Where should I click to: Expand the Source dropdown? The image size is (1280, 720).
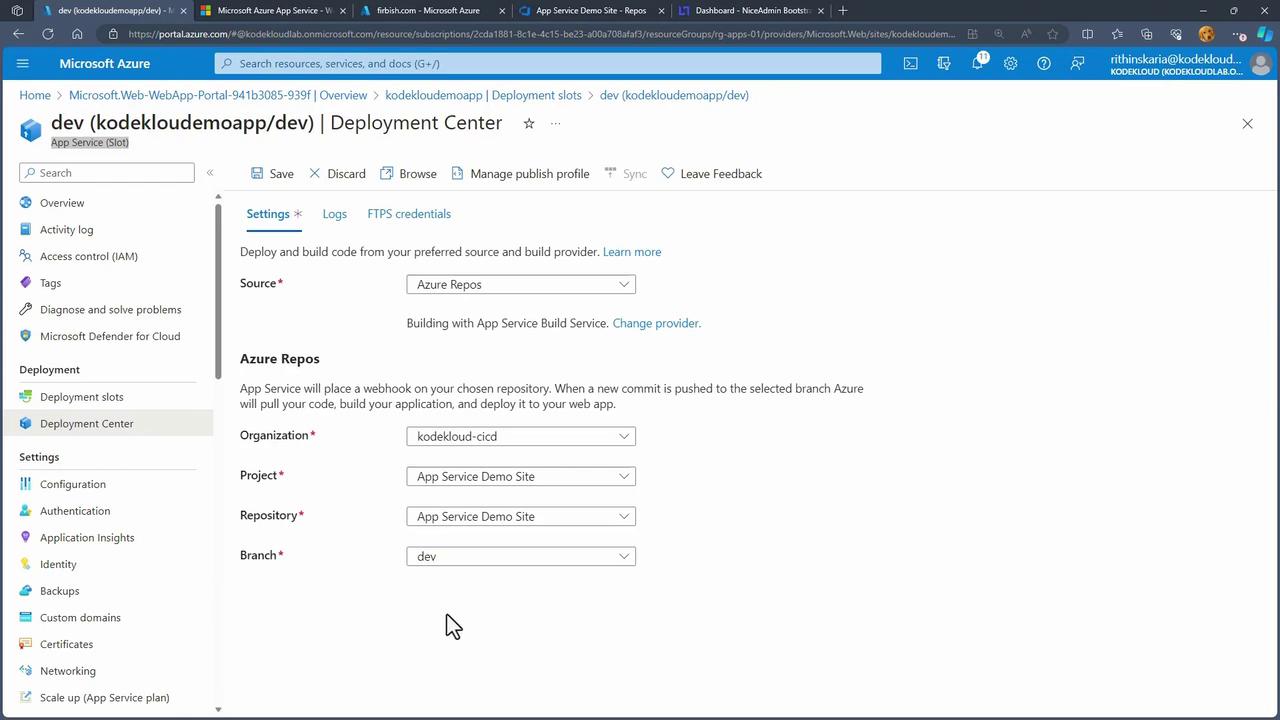click(521, 285)
